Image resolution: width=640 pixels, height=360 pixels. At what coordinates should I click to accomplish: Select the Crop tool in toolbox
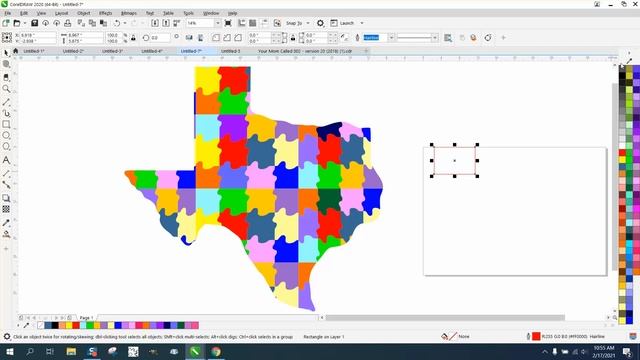click(x=6, y=77)
